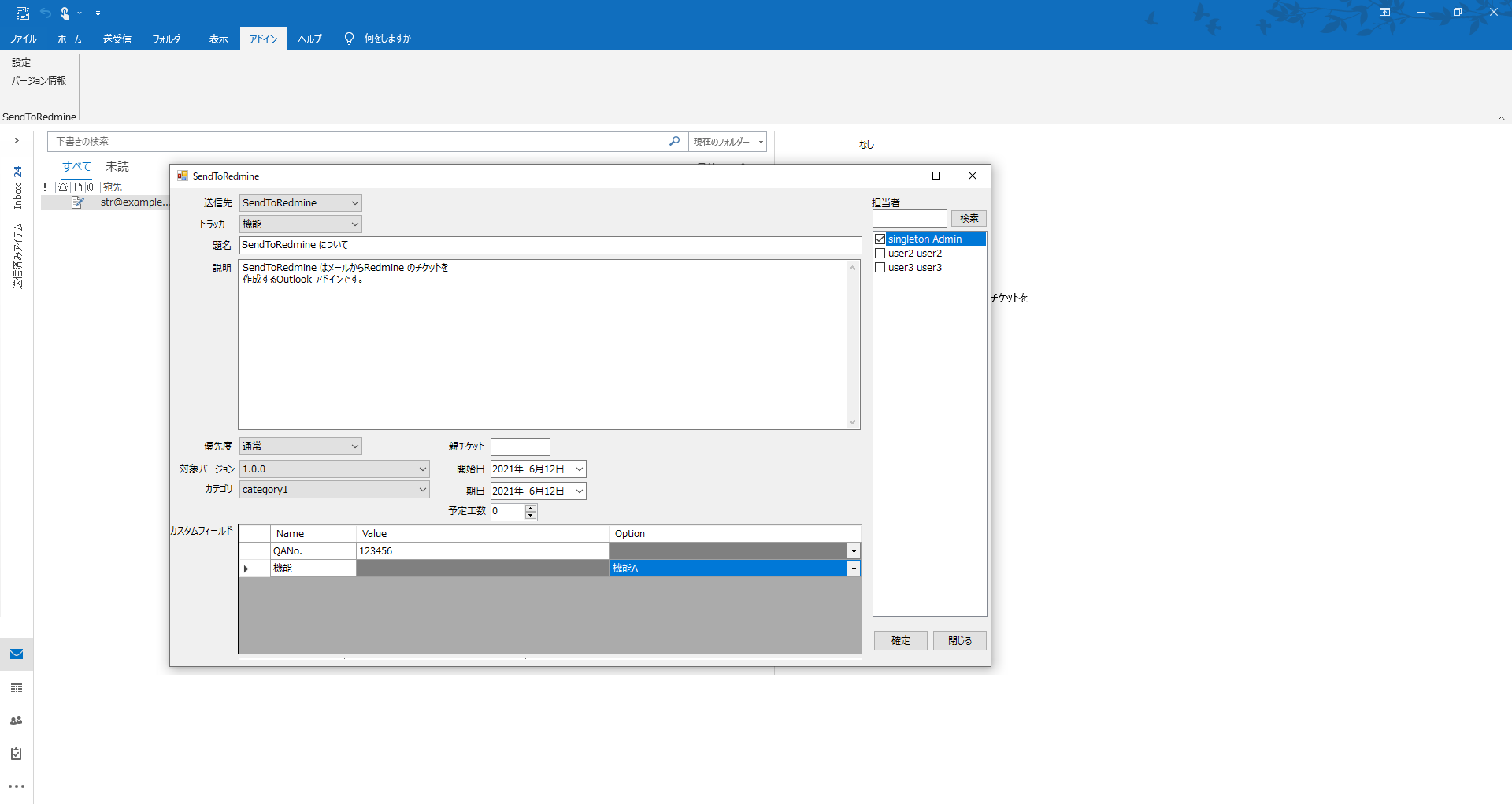This screenshot has width=1512, height=804.
Task: Click the 確定 button
Action: point(901,641)
